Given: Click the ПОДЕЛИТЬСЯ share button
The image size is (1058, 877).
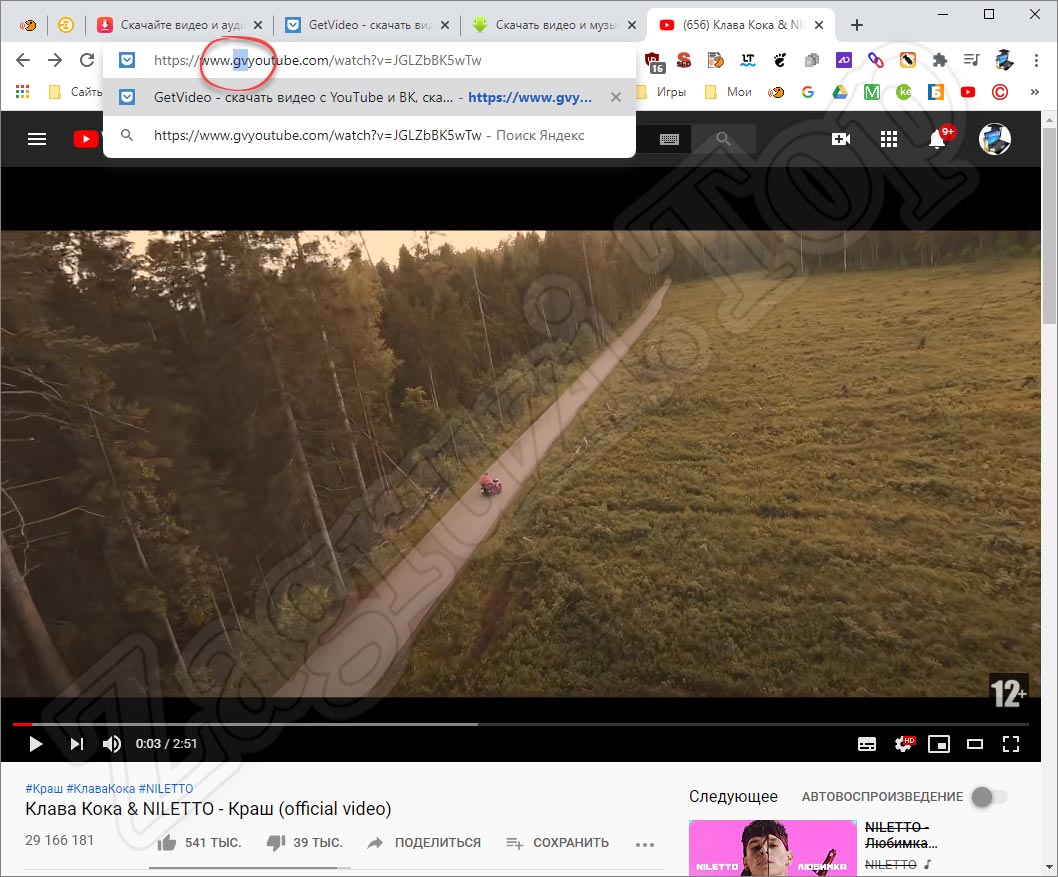Looking at the screenshot, I should (424, 843).
